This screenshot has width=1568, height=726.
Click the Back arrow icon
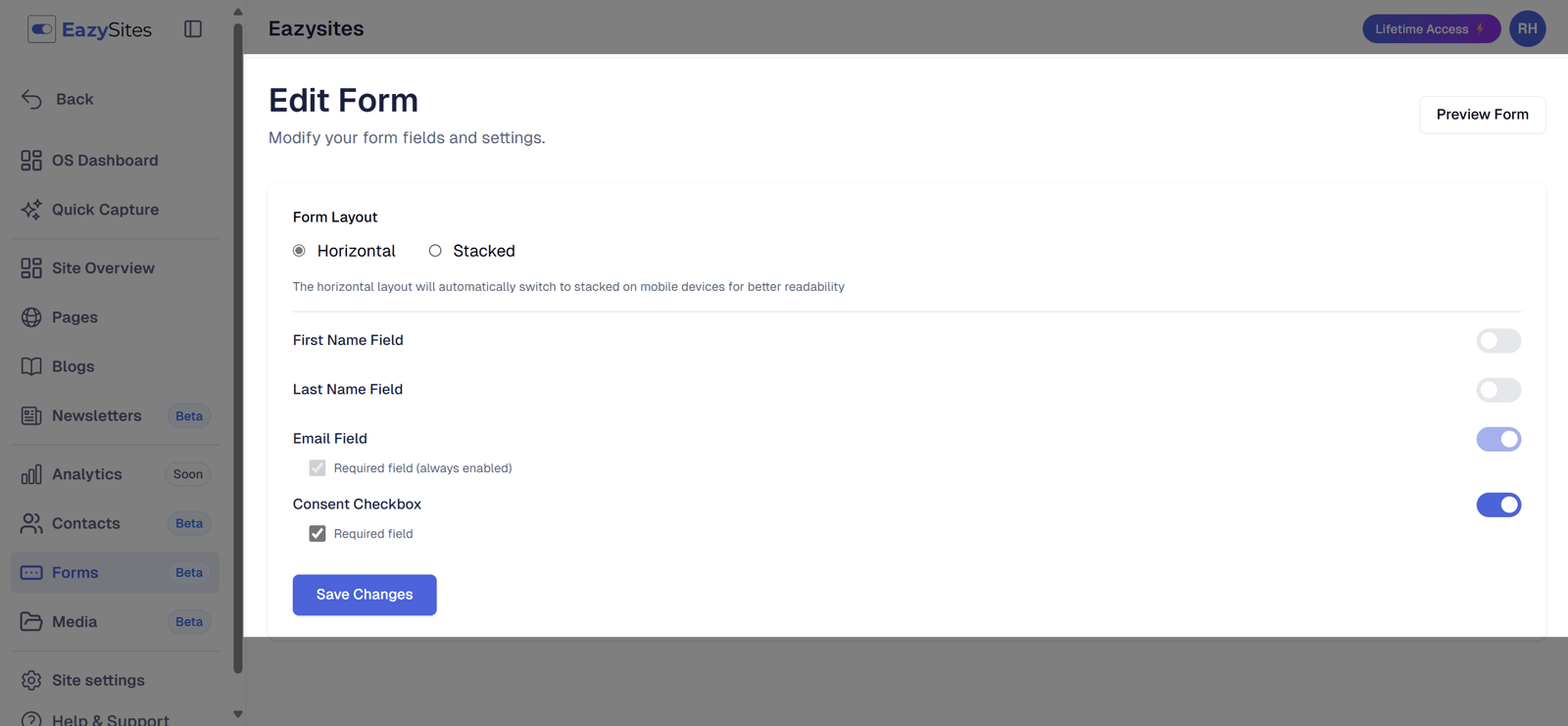point(31,99)
